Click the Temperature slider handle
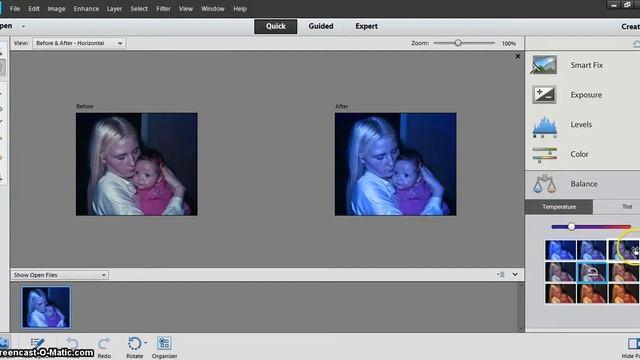The width and height of the screenshot is (640, 360). click(571, 227)
